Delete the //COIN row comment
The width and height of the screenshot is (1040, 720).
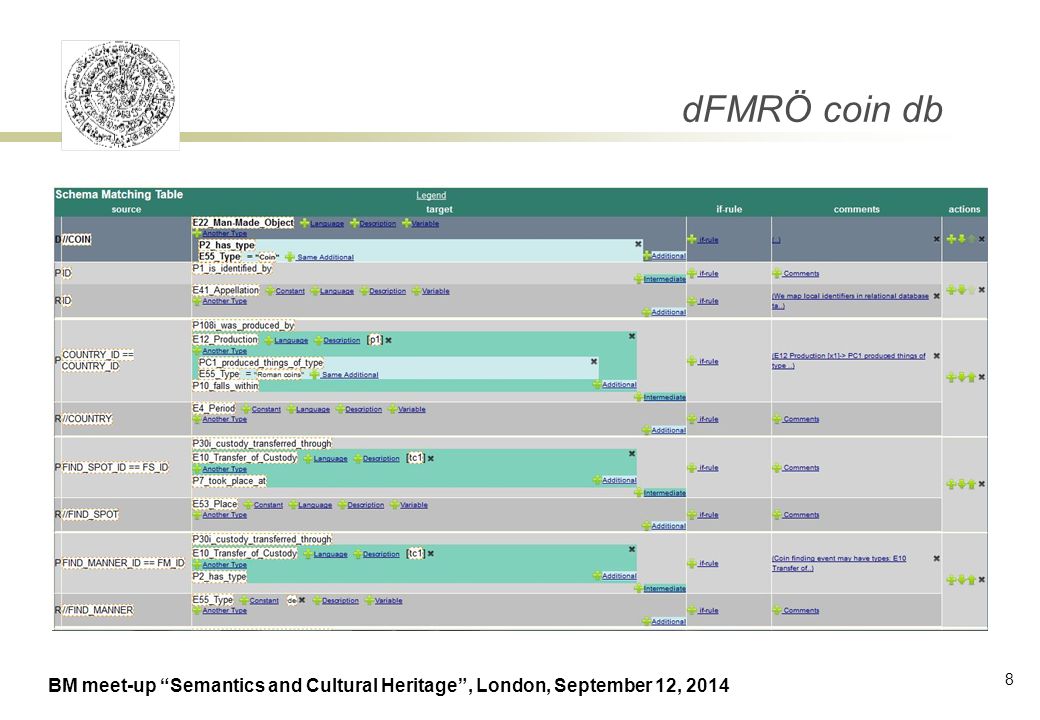click(x=937, y=239)
